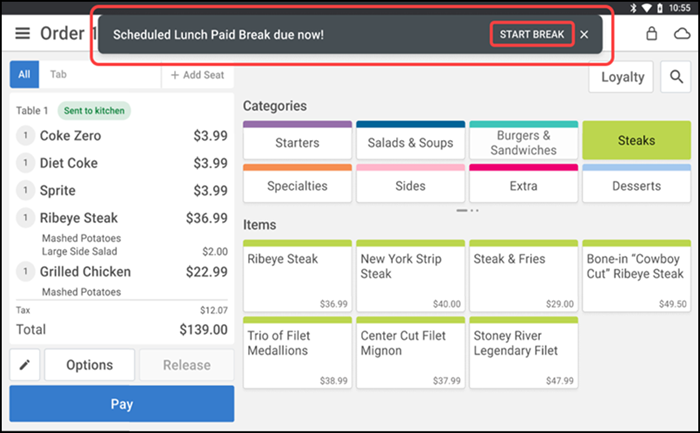
Task: Select the Sides category
Action: click(x=410, y=183)
